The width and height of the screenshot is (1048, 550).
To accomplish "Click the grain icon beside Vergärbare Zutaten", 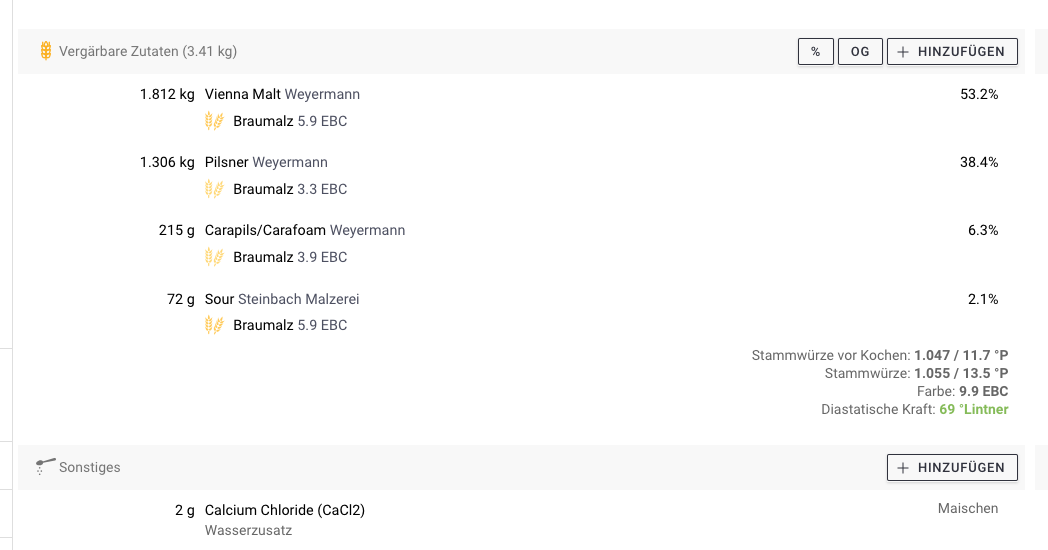I will 46,51.
